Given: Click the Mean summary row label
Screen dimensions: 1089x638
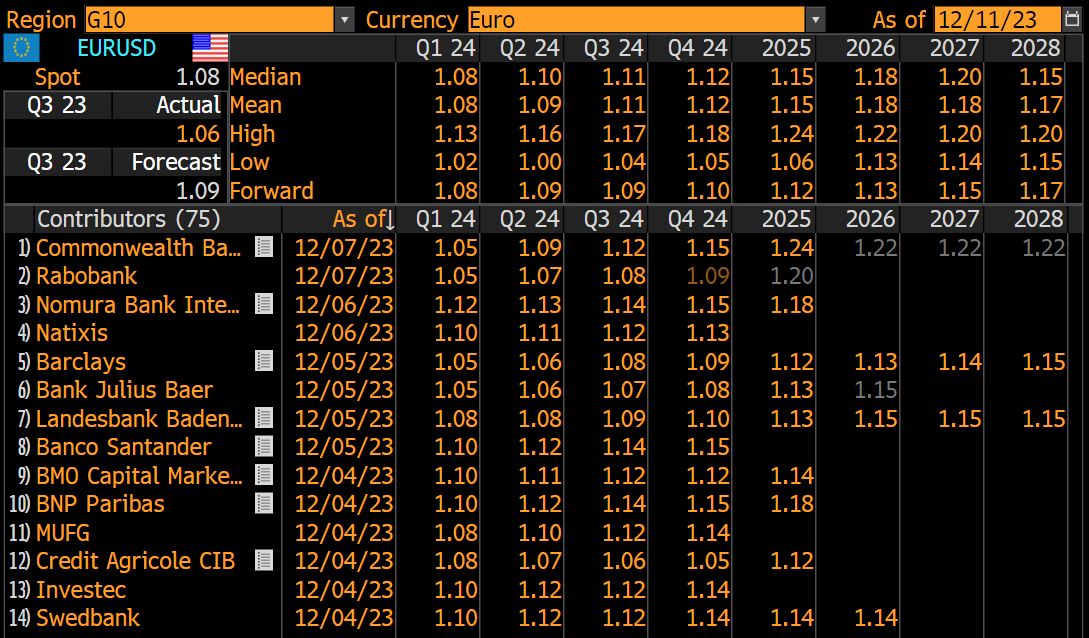Looking at the screenshot, I should (256, 105).
